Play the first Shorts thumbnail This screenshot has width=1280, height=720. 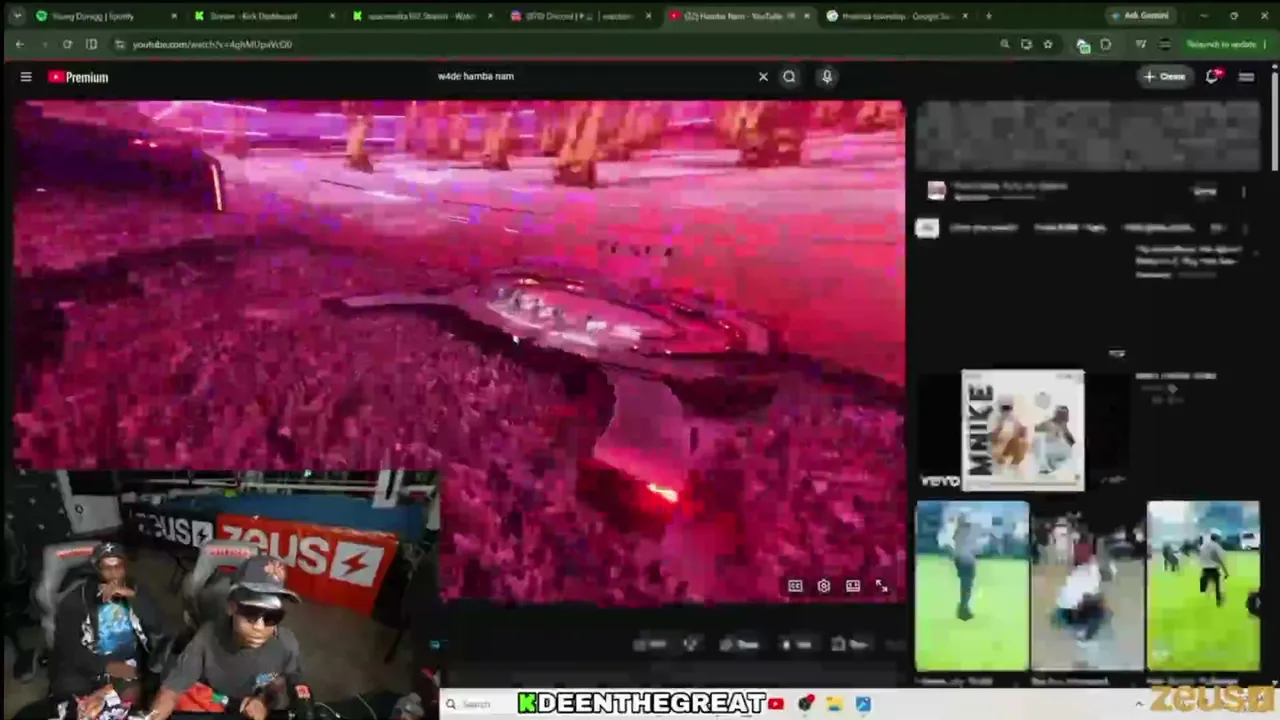(972, 586)
